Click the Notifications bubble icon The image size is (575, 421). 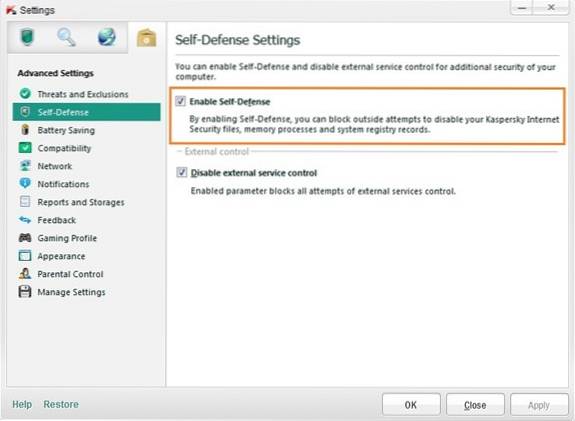coord(25,183)
